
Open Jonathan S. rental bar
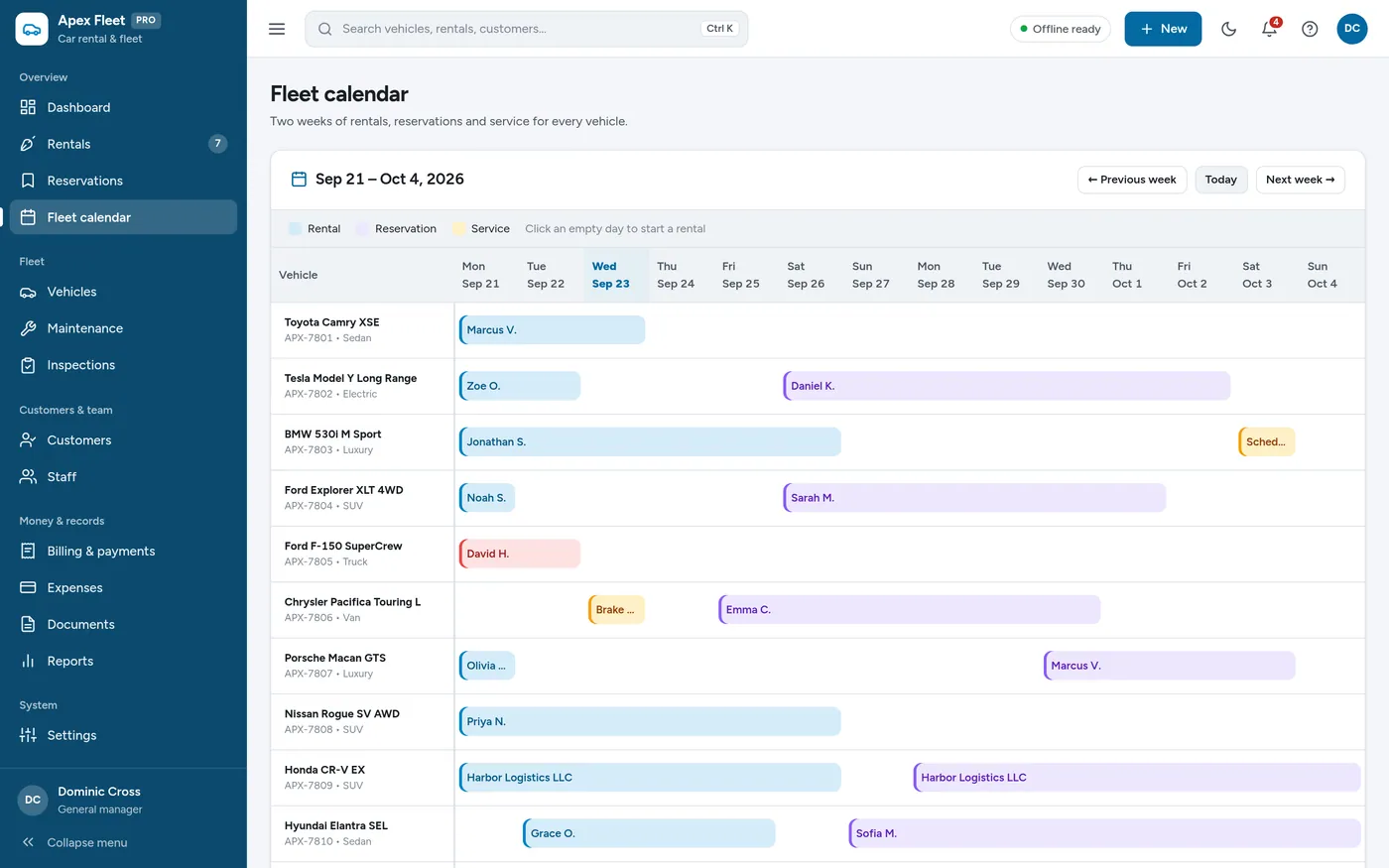(650, 442)
